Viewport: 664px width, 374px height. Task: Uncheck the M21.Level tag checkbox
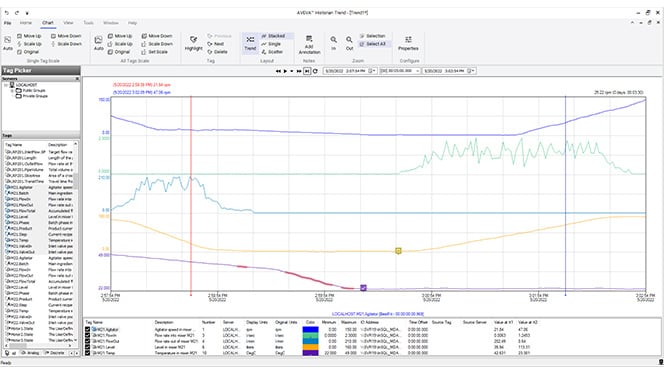(88, 347)
